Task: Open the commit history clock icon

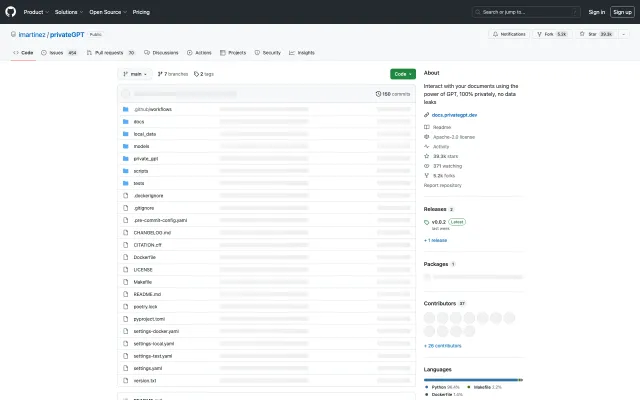Action: (x=378, y=93)
